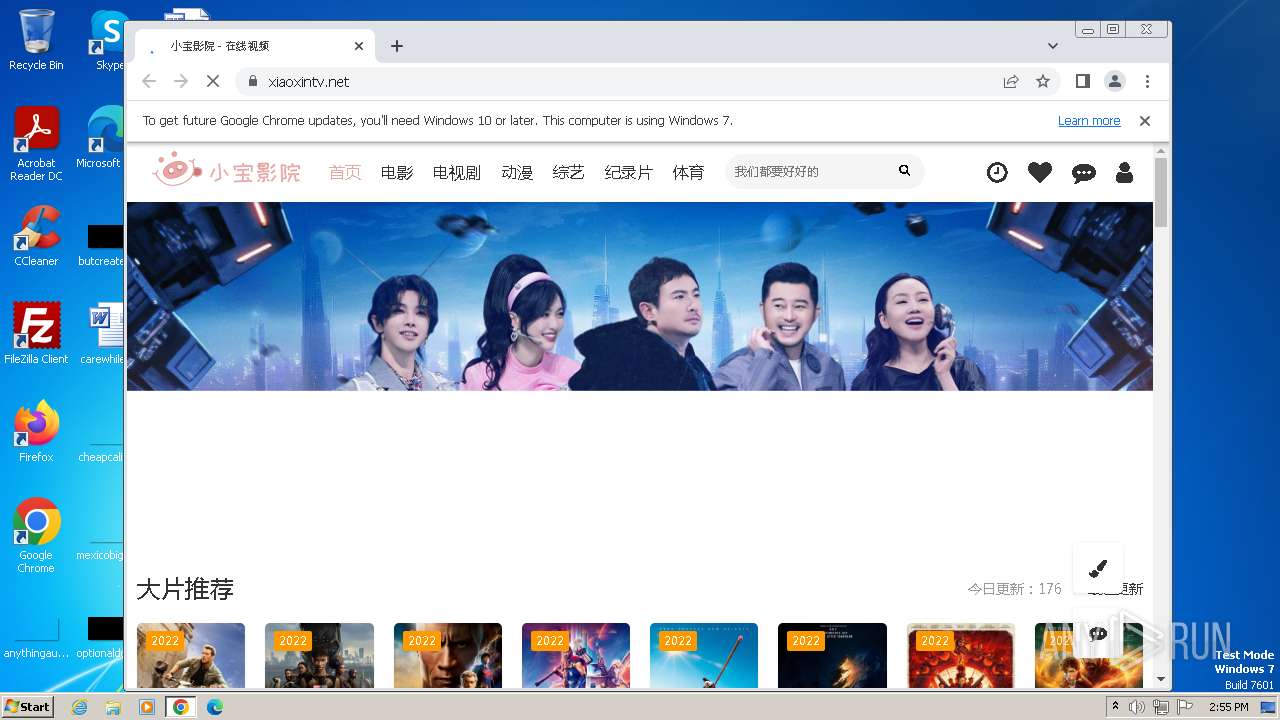
Task: Select the 首页 navigation tab
Action: [x=345, y=172]
